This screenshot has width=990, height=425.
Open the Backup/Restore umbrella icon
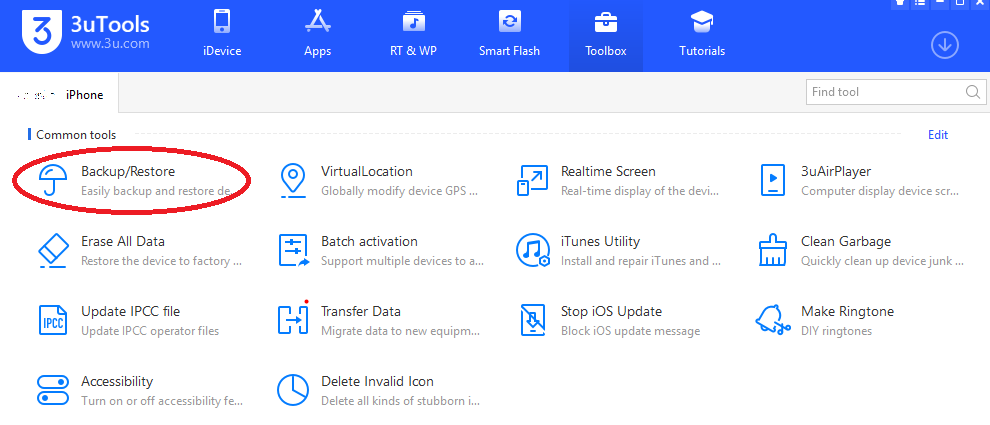(53, 181)
